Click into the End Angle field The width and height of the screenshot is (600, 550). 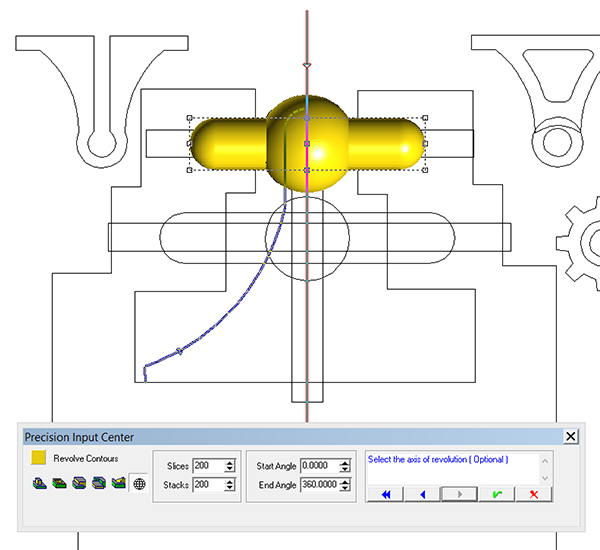(320, 485)
